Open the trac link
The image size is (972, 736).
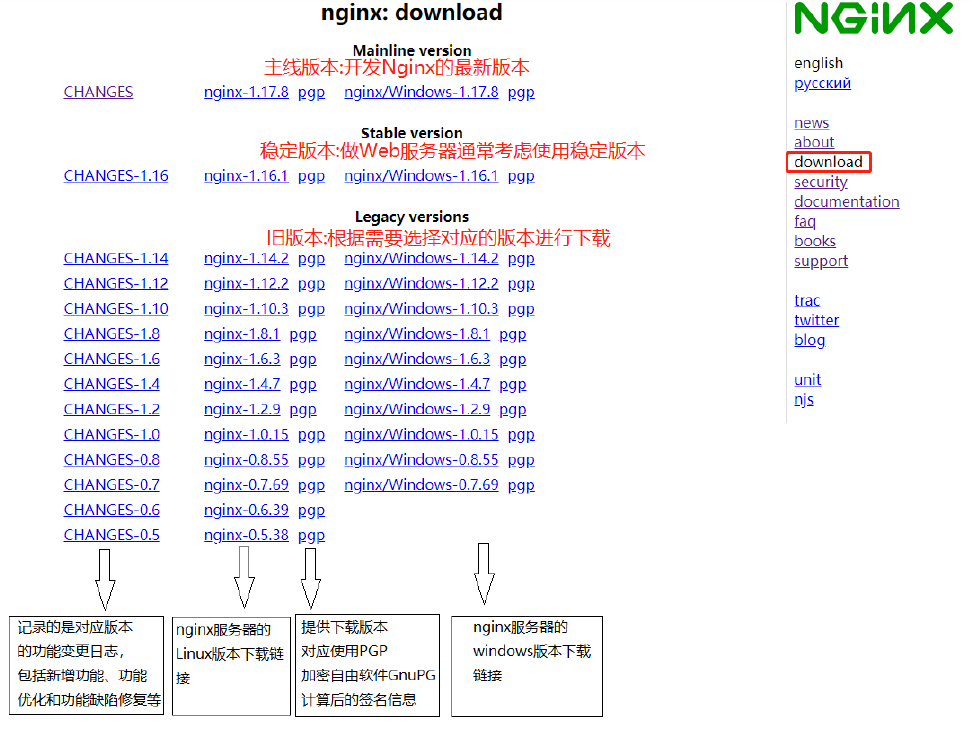807,301
